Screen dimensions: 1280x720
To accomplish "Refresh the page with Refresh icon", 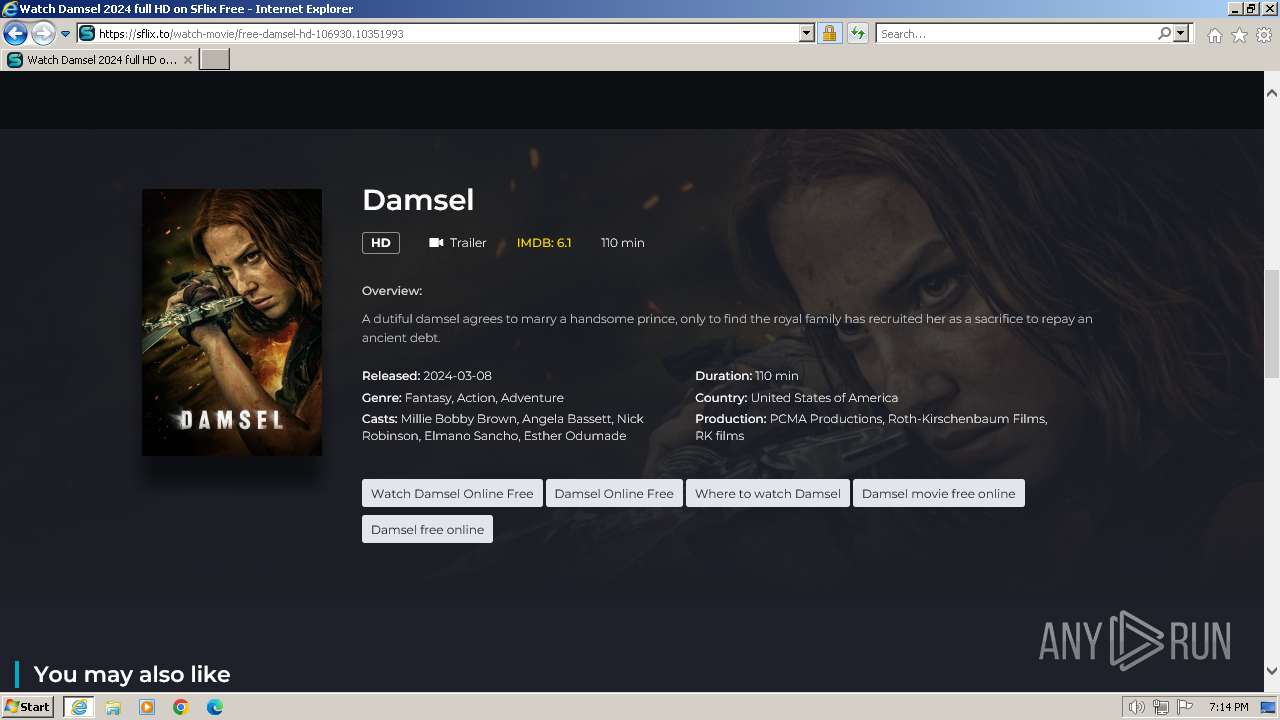I will click(x=857, y=34).
